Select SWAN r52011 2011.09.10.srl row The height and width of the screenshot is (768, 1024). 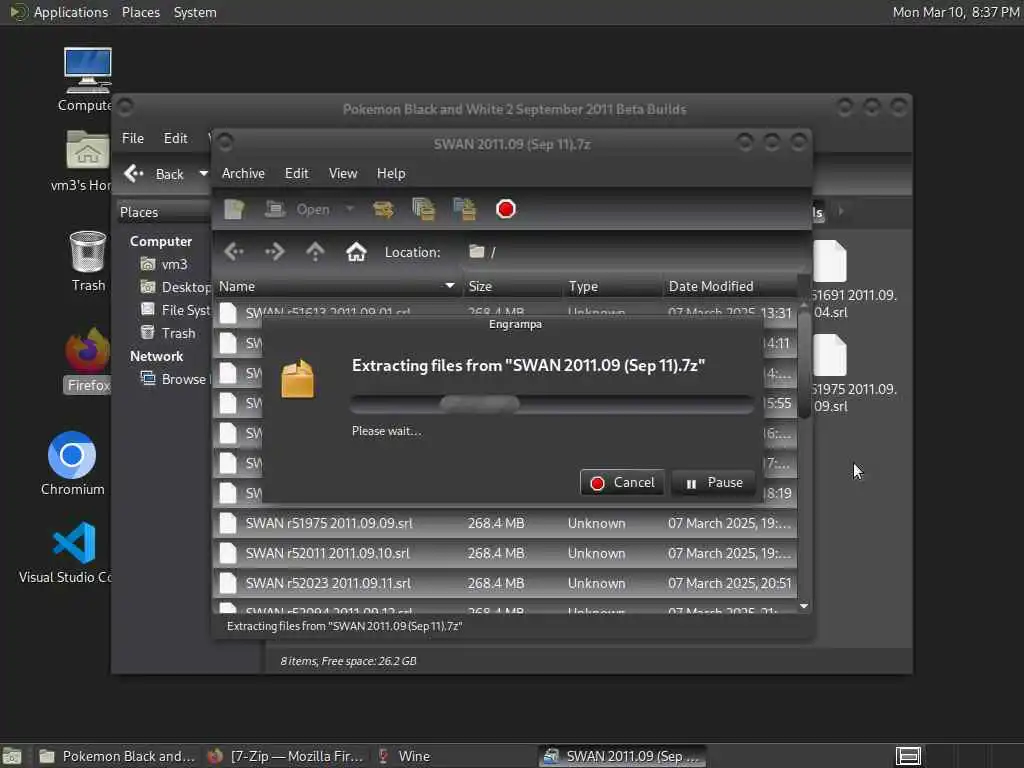(x=505, y=553)
